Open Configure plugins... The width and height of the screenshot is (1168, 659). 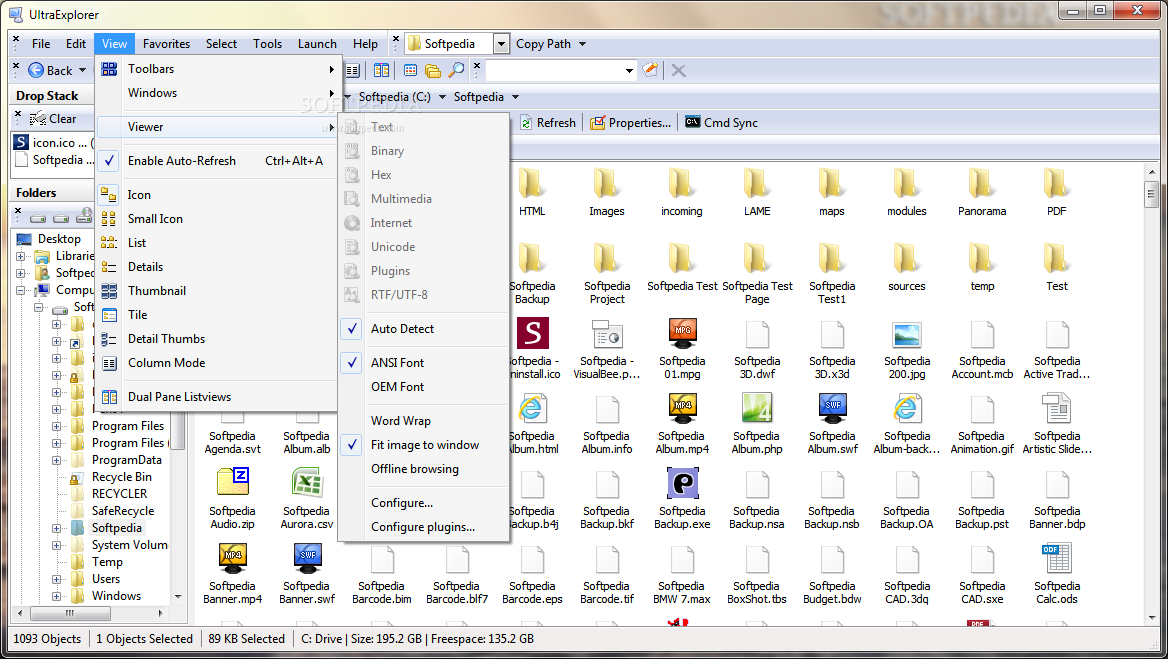coord(424,526)
